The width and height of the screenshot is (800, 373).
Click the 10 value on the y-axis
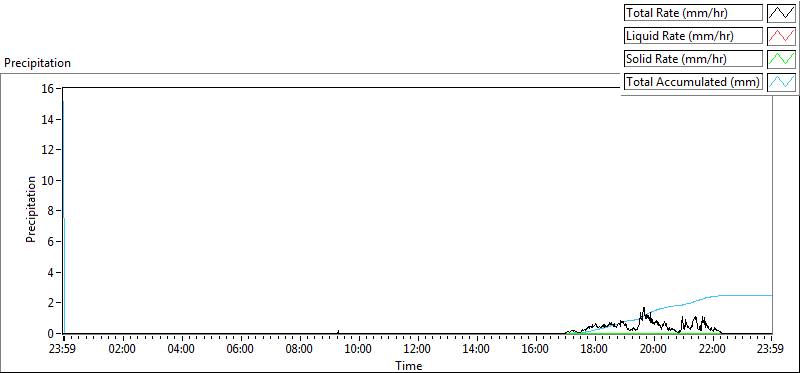(48, 181)
